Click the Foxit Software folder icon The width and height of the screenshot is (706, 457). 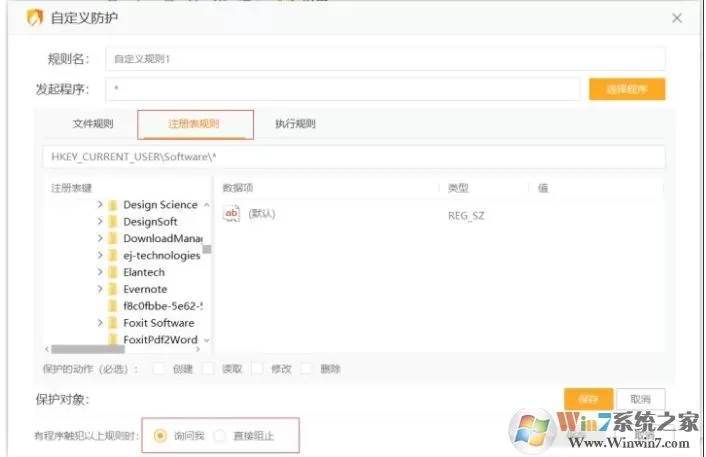click(x=113, y=323)
